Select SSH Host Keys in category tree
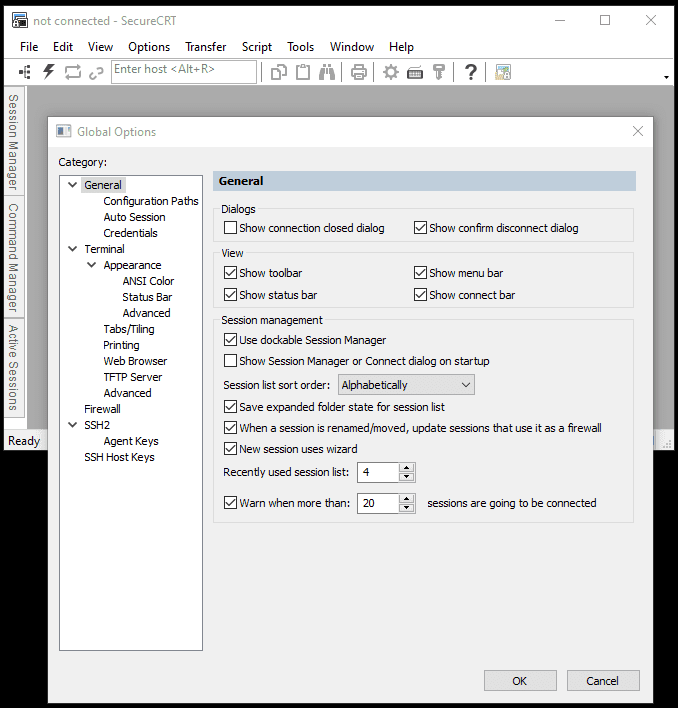Screen dimensions: 678x708 coord(119,457)
